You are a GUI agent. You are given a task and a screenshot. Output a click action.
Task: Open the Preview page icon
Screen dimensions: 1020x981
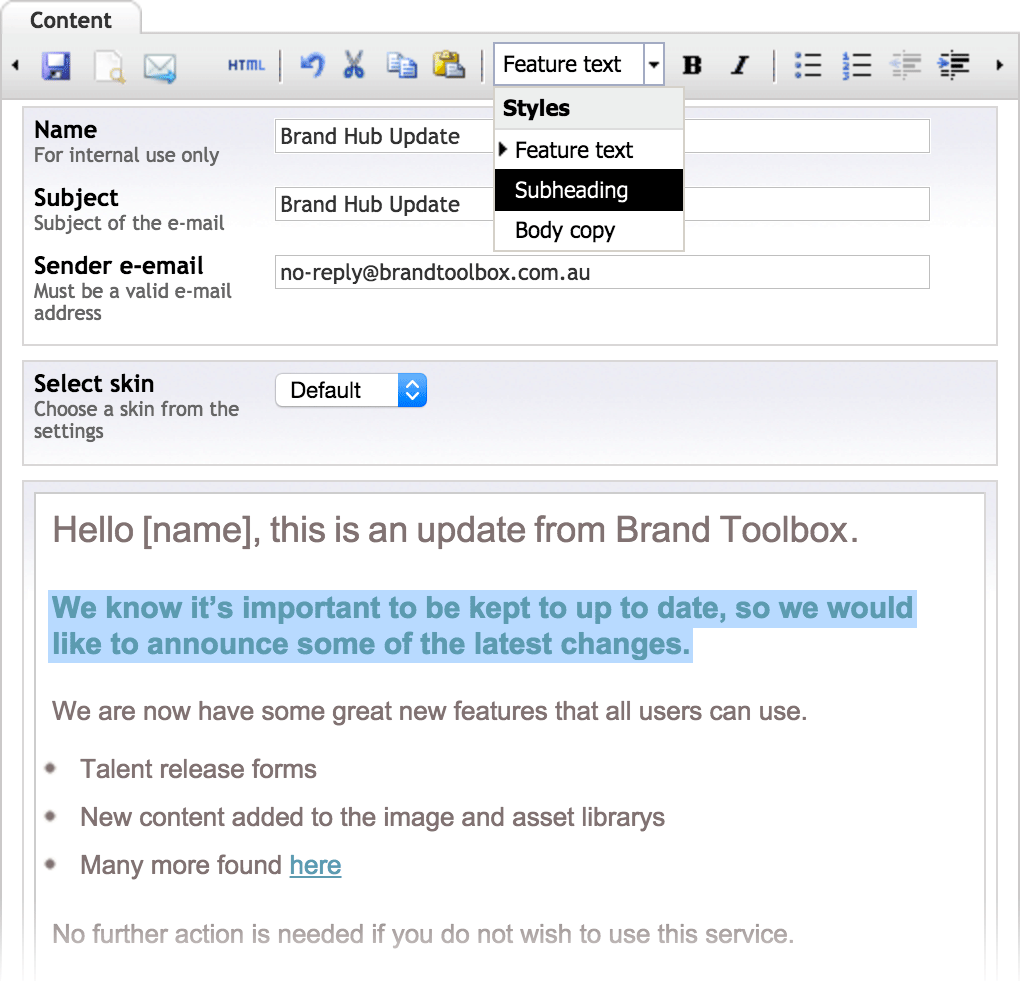tap(108, 66)
